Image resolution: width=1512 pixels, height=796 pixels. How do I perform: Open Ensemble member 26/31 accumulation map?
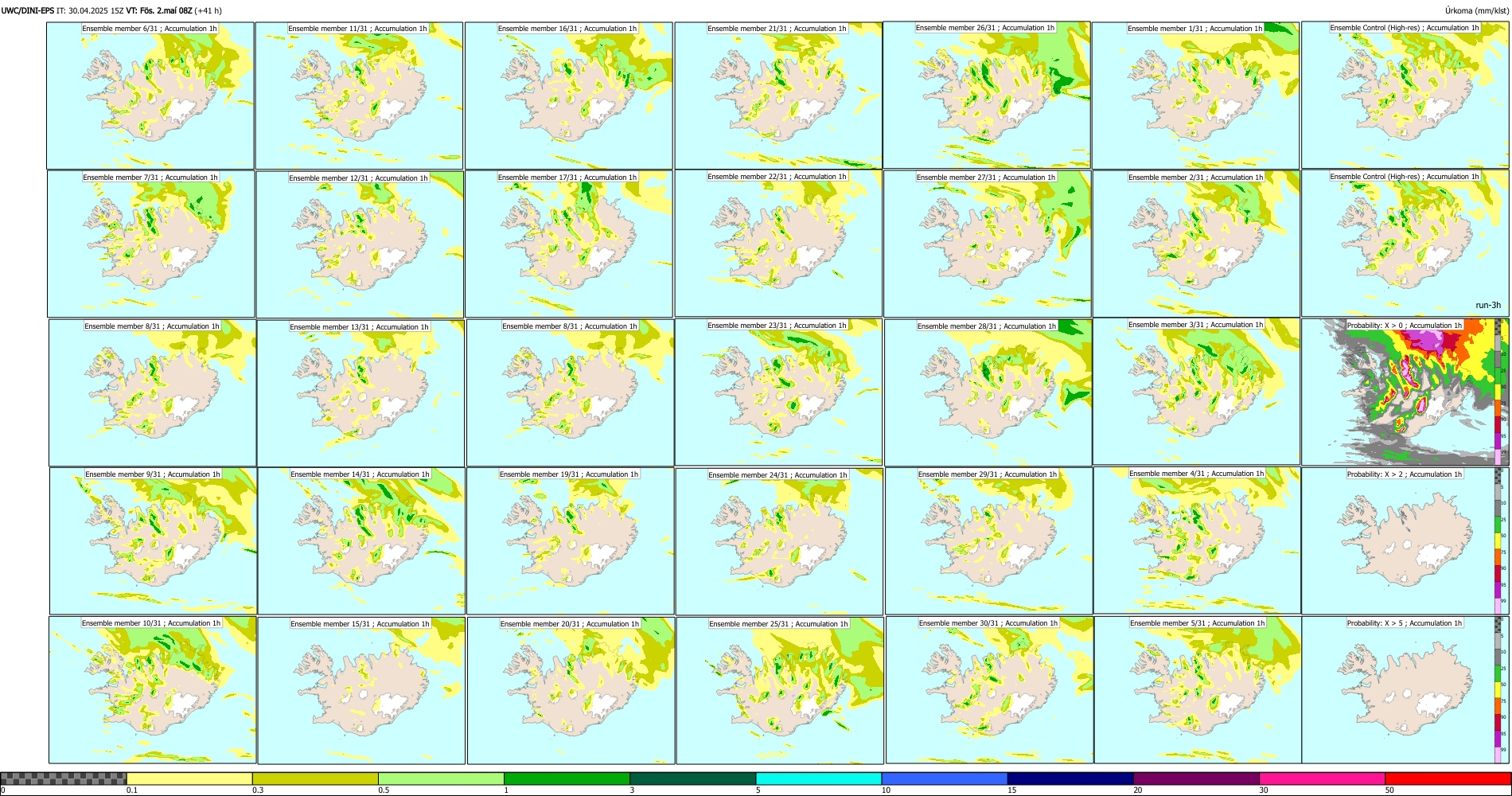coord(987,95)
